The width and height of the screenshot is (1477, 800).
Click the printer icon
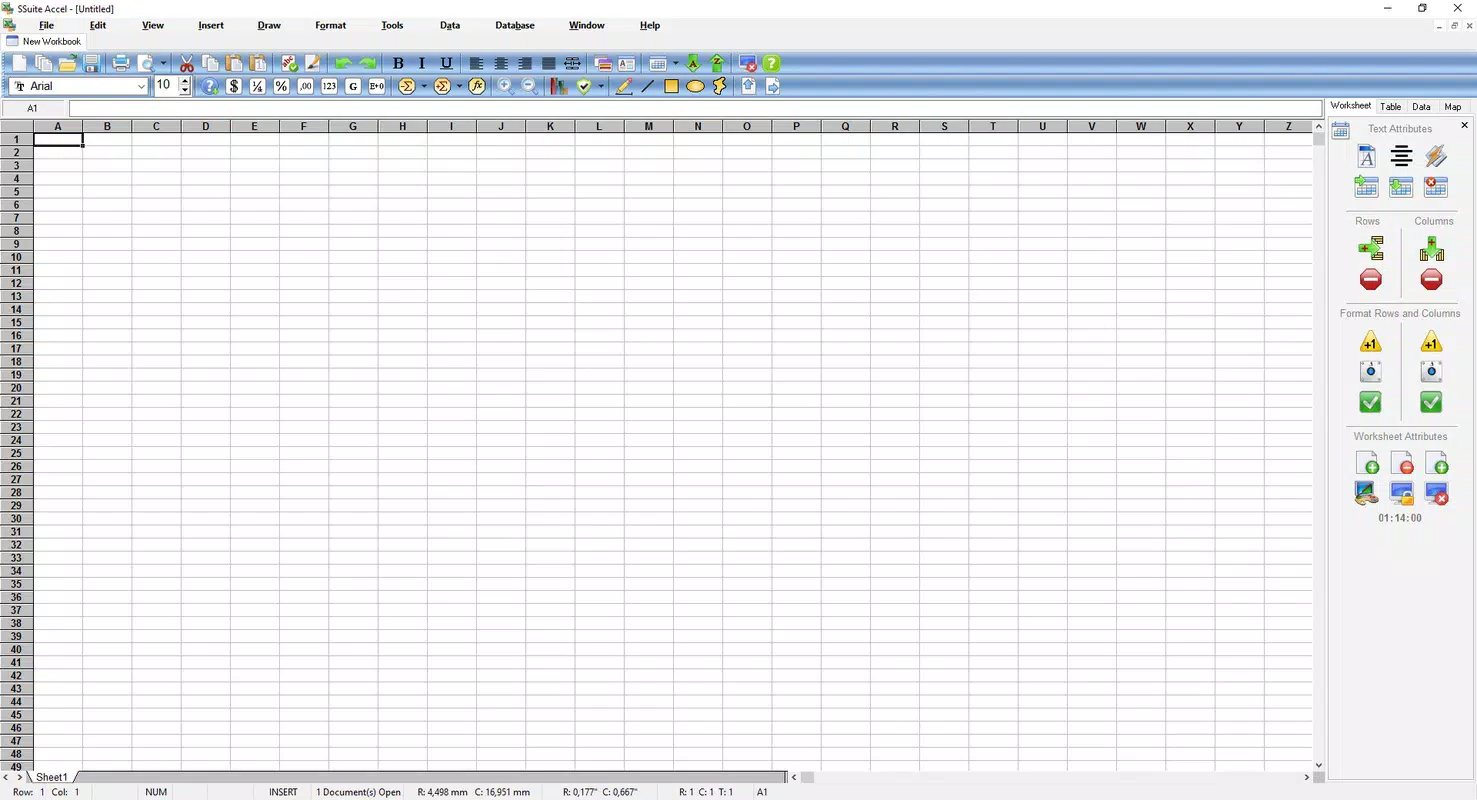[121, 63]
